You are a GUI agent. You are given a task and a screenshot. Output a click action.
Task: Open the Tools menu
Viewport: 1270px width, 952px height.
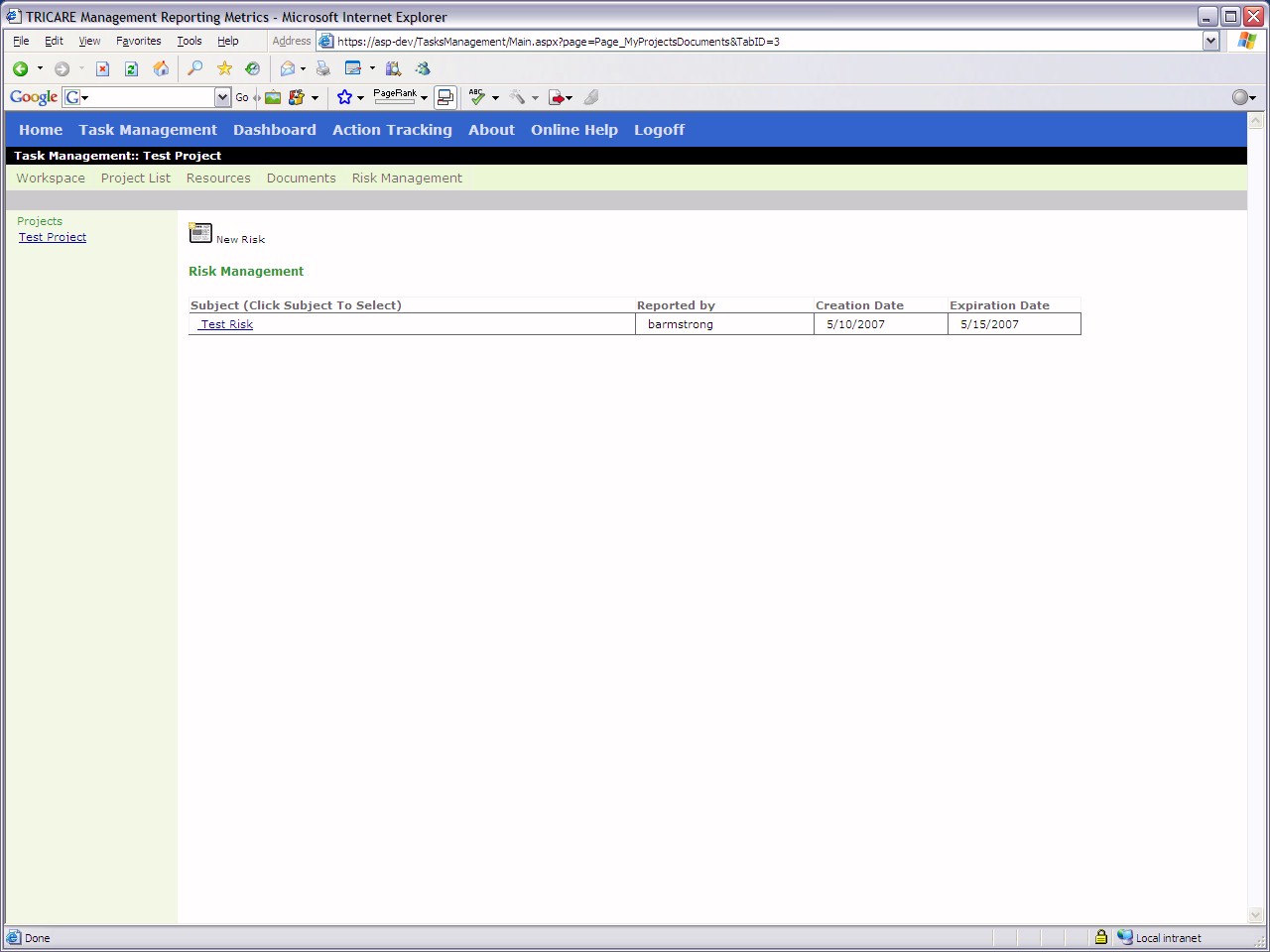click(189, 42)
